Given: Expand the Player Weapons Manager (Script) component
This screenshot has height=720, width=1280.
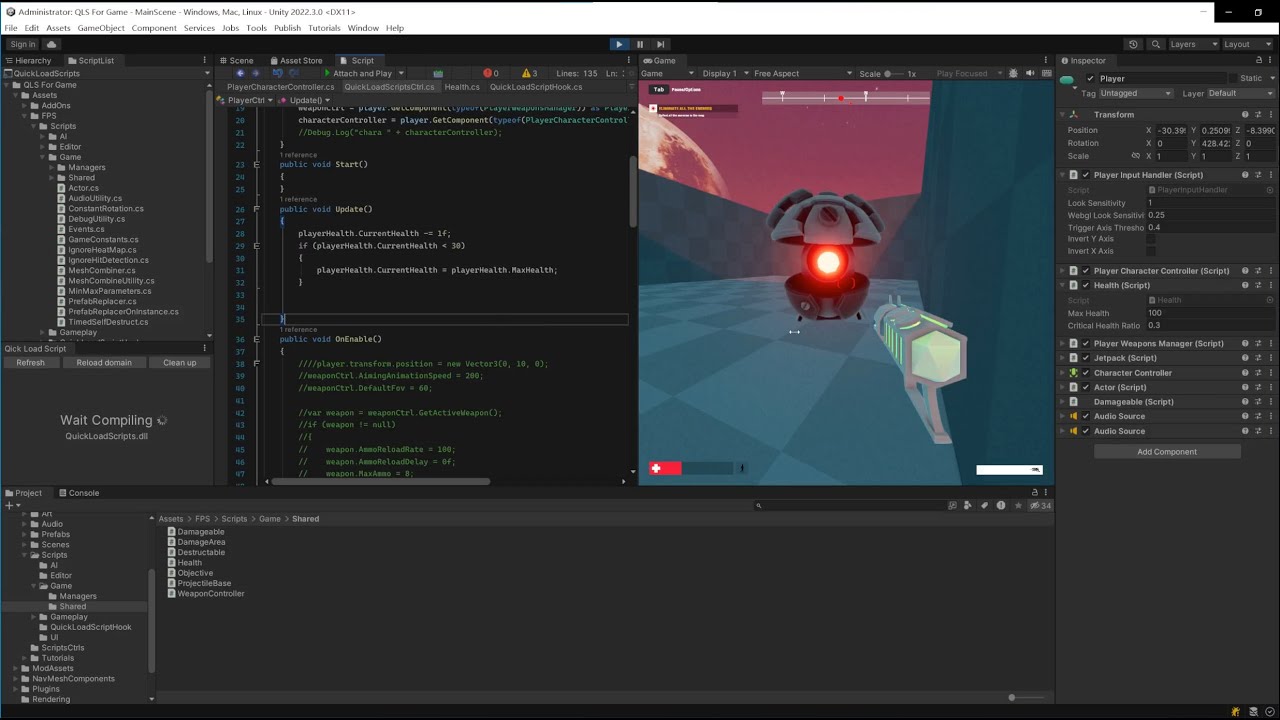Looking at the screenshot, I should point(1063,344).
